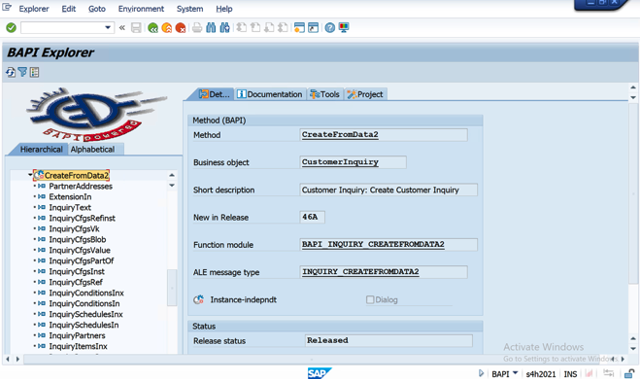Select PartnerAddresses in the tree
This screenshot has height=379, width=640.
click(81, 186)
